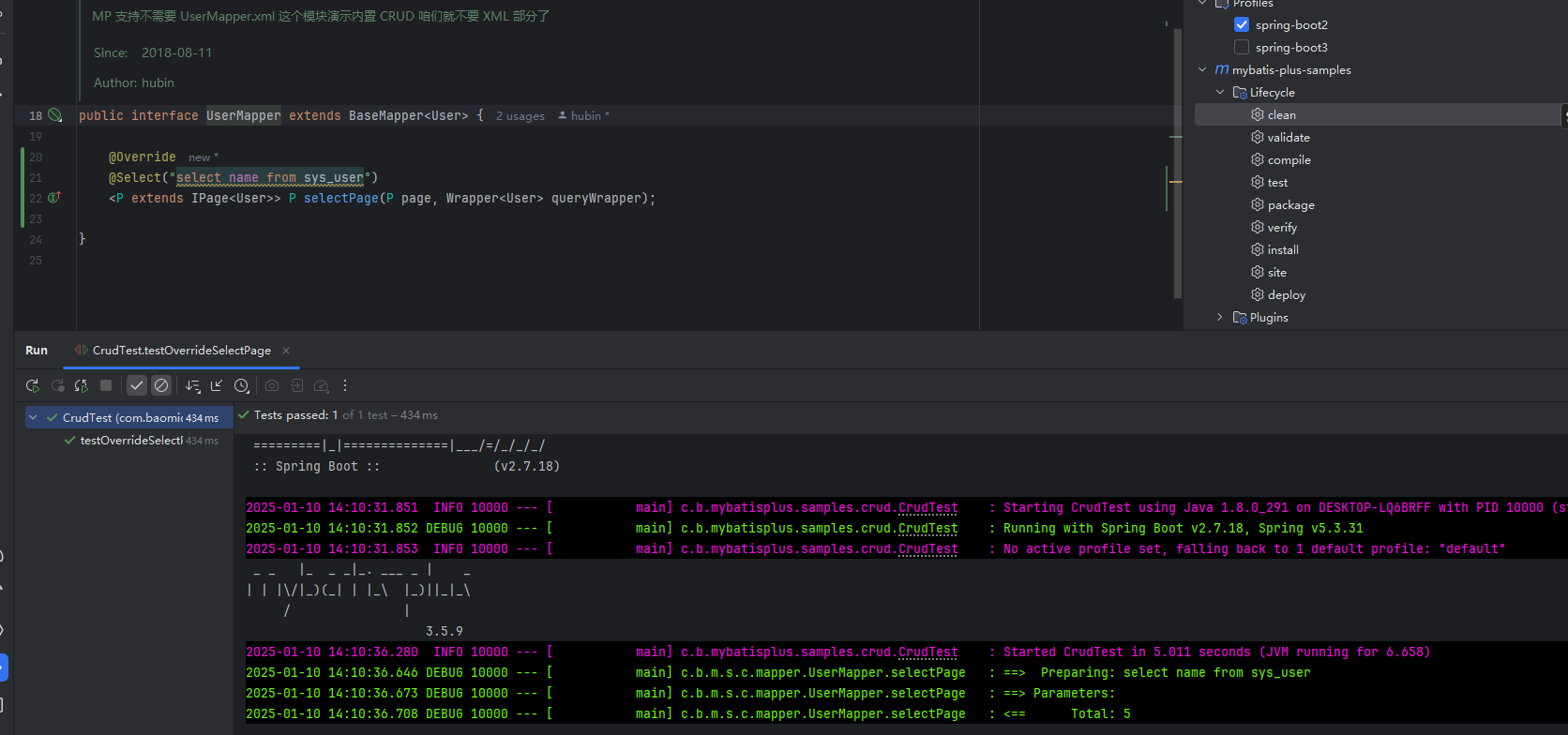Close the CrudTest.testOverrideSelectPage tab

click(286, 351)
